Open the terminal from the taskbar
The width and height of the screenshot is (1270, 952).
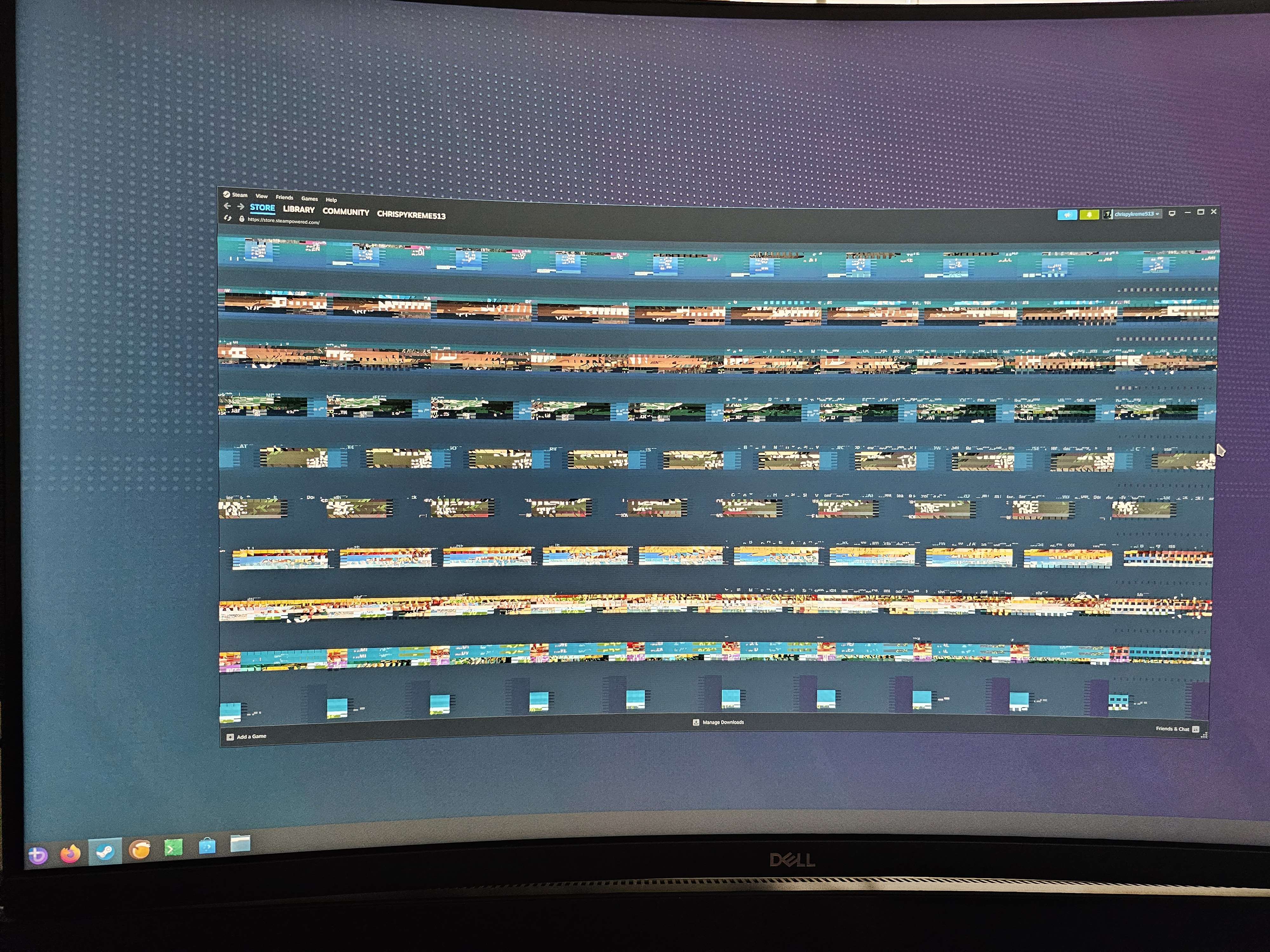coord(173,848)
